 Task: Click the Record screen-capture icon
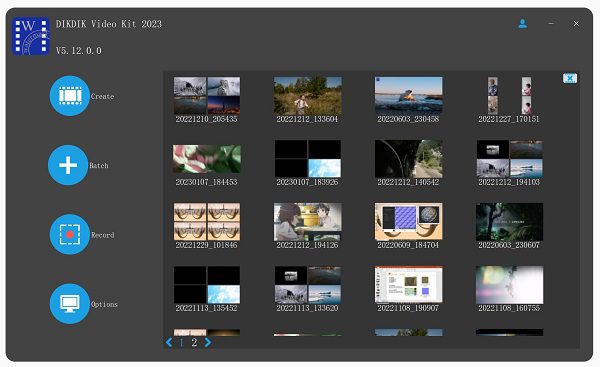tap(70, 234)
